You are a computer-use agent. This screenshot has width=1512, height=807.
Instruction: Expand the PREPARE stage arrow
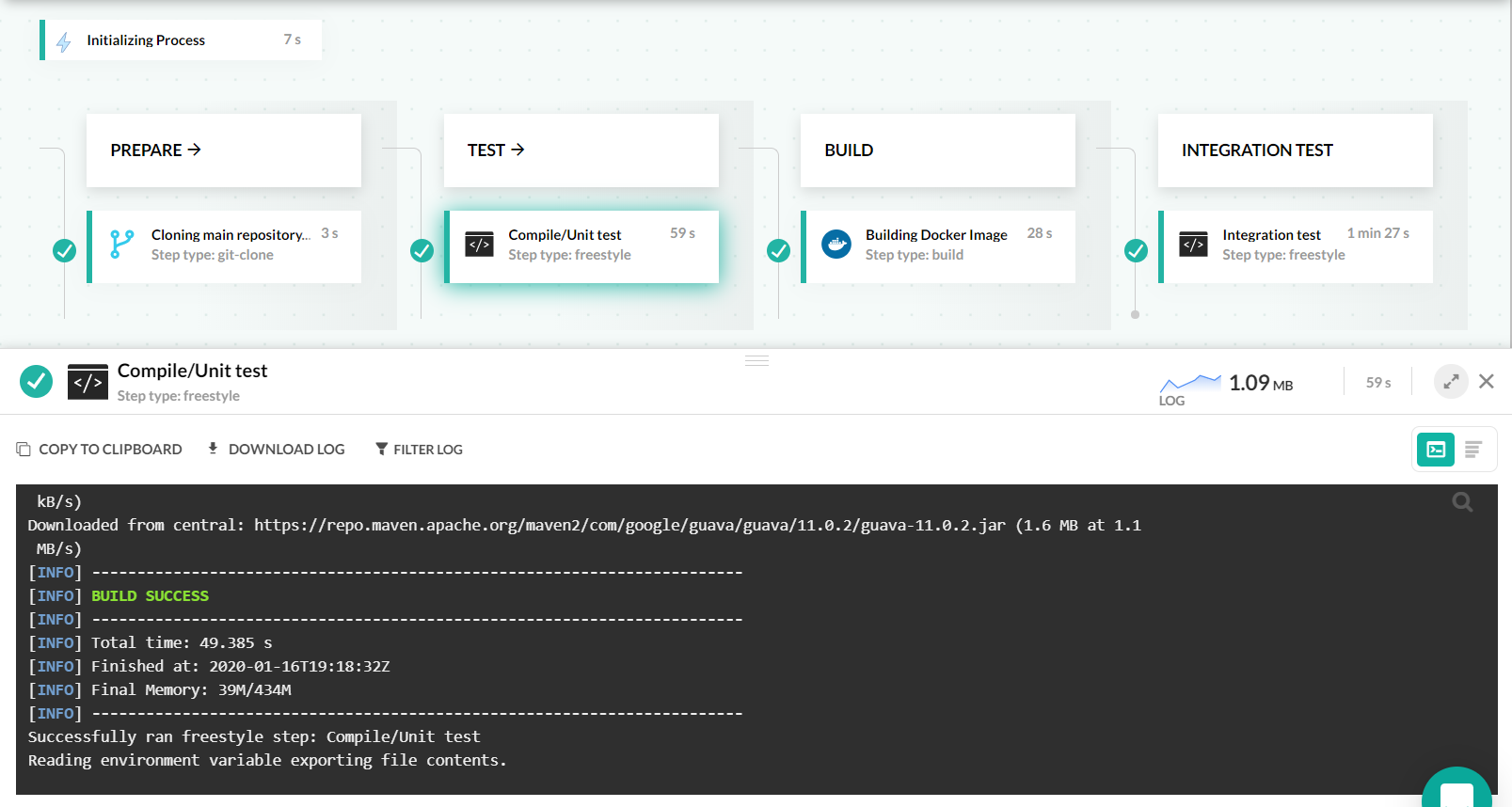coord(195,150)
